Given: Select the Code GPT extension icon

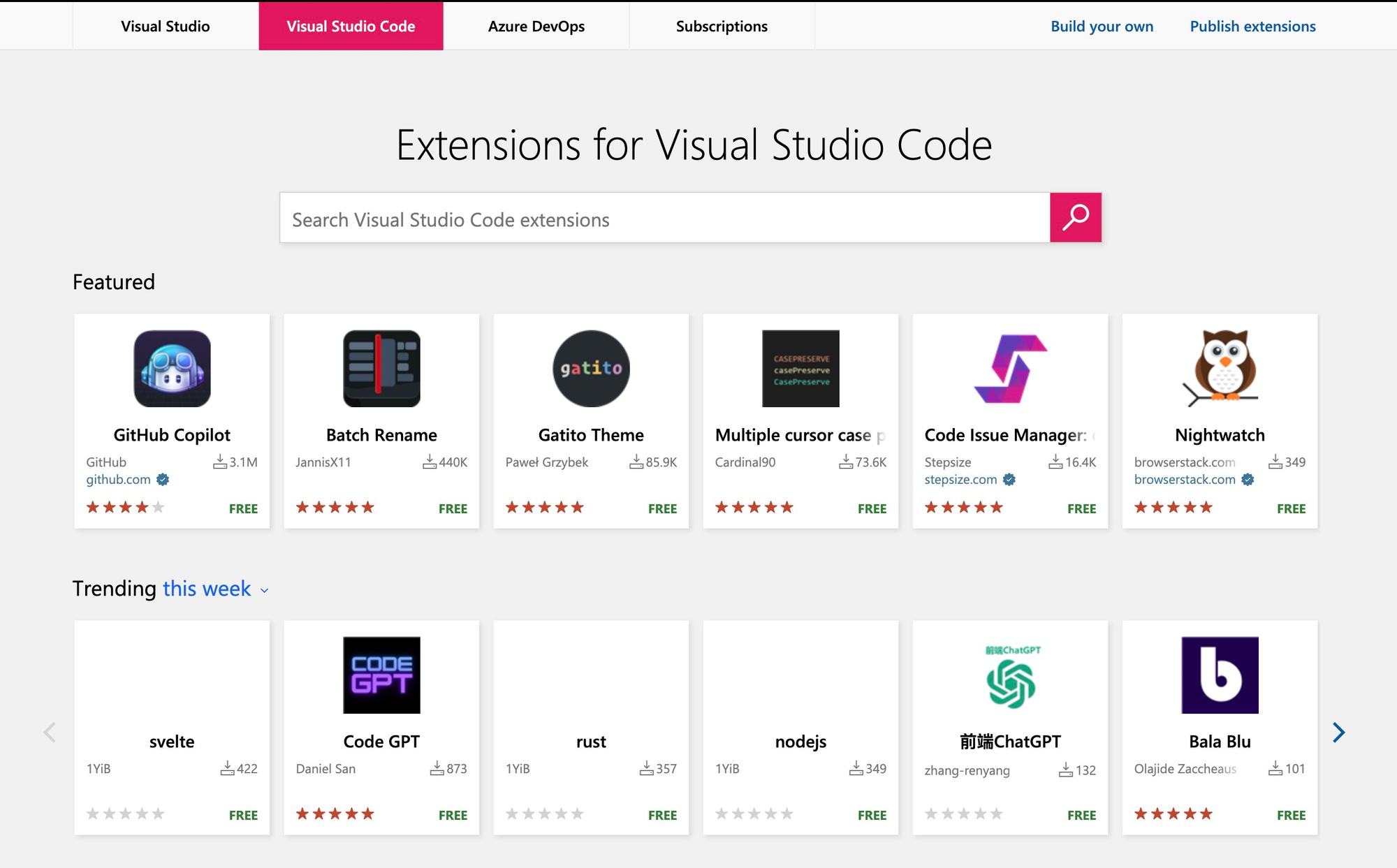Looking at the screenshot, I should click(381, 675).
